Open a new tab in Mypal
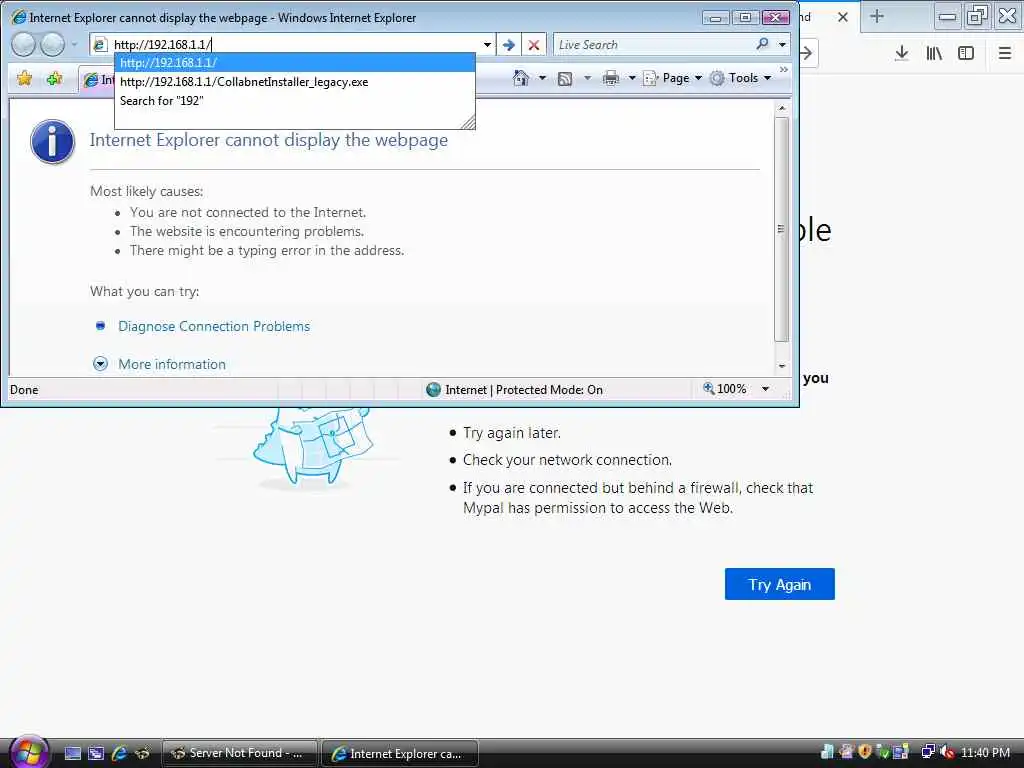The width and height of the screenshot is (1024, 768). (x=877, y=16)
